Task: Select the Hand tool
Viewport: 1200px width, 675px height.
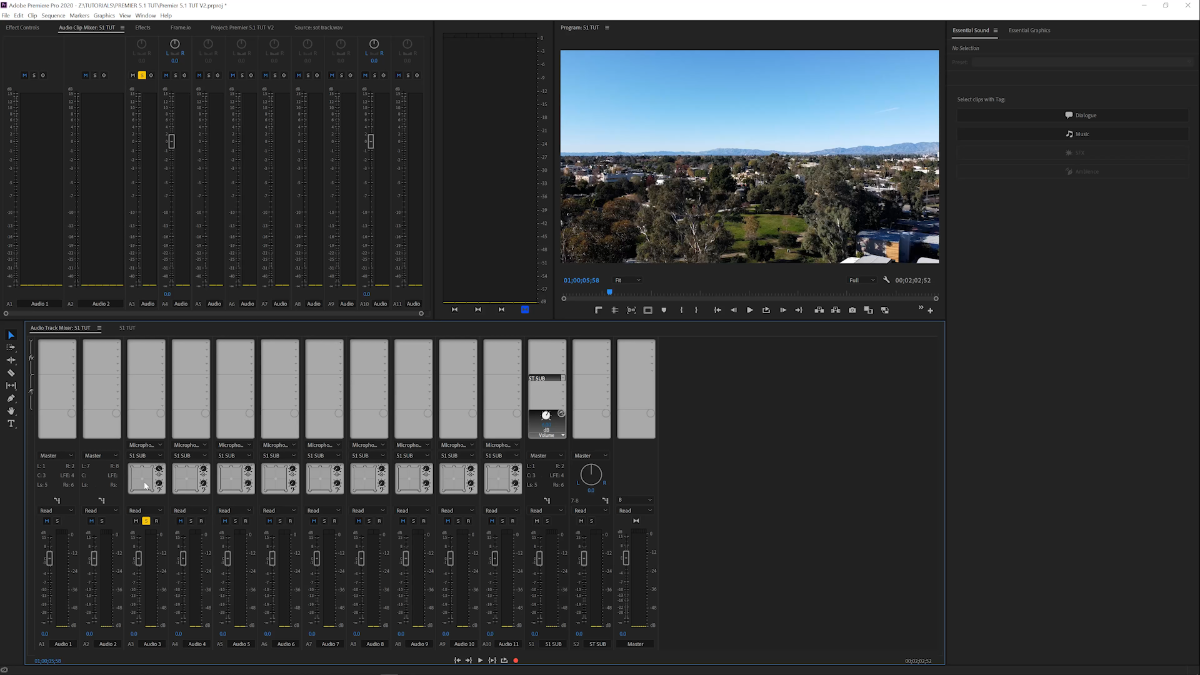Action: (11, 411)
